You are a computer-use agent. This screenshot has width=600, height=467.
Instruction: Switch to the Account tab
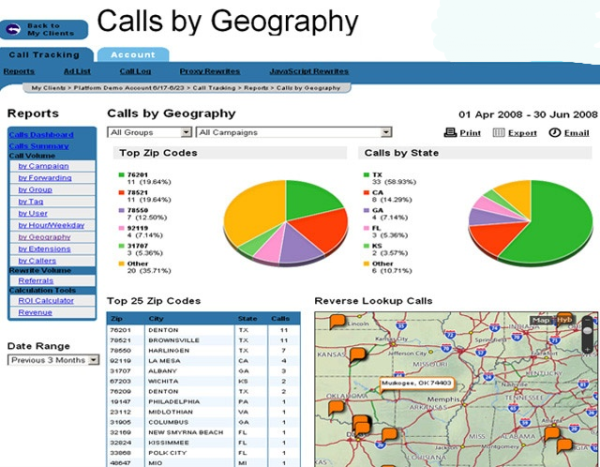133,54
